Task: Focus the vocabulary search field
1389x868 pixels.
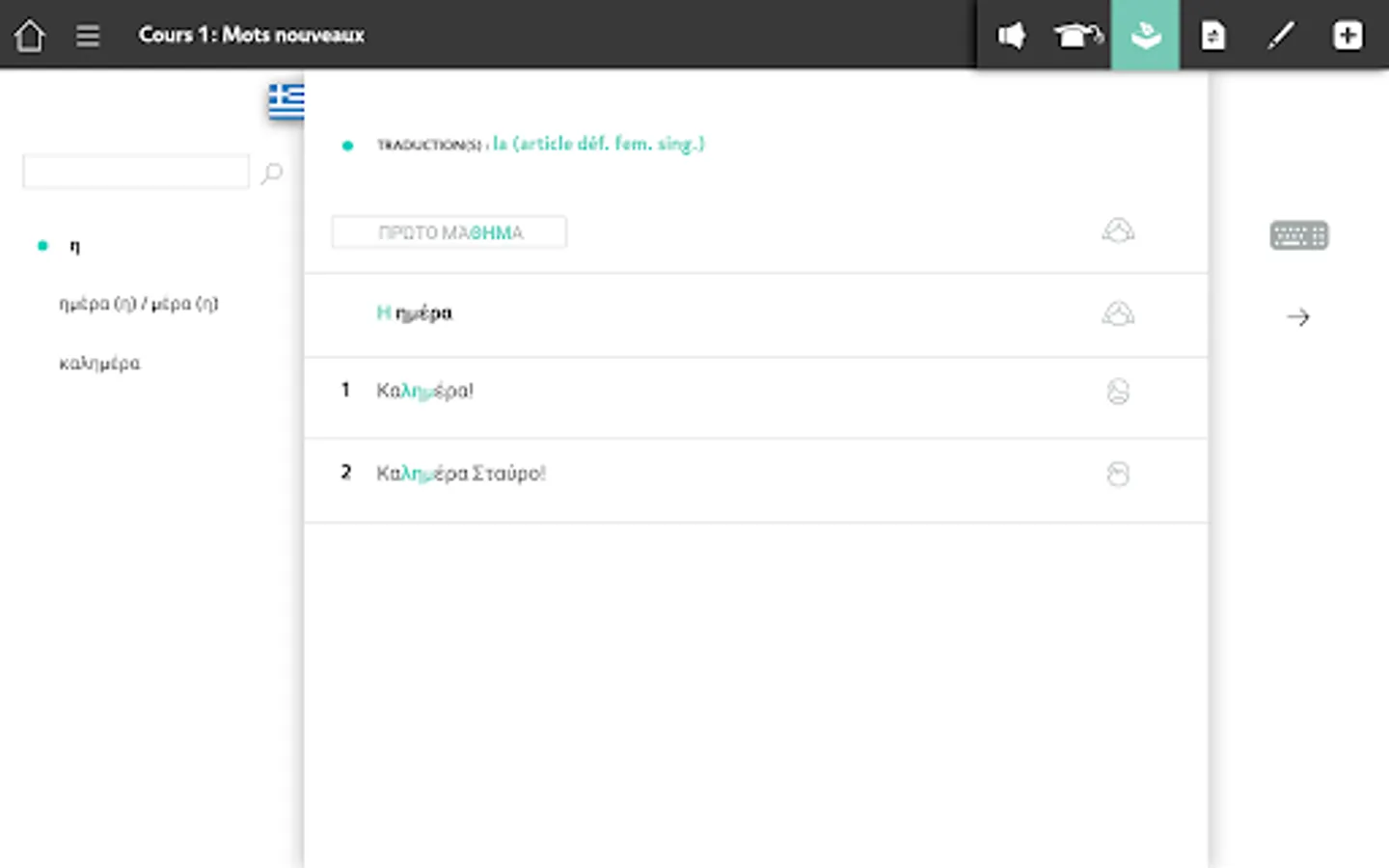Action: click(x=136, y=172)
